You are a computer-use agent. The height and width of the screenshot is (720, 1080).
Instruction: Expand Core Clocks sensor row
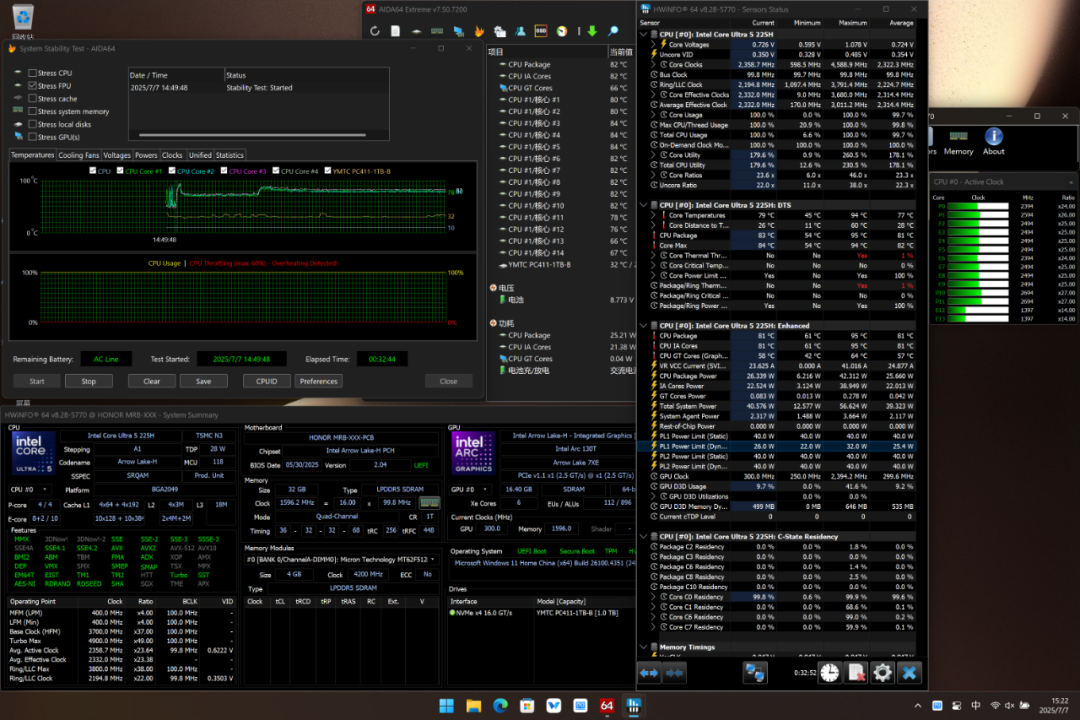[654, 65]
